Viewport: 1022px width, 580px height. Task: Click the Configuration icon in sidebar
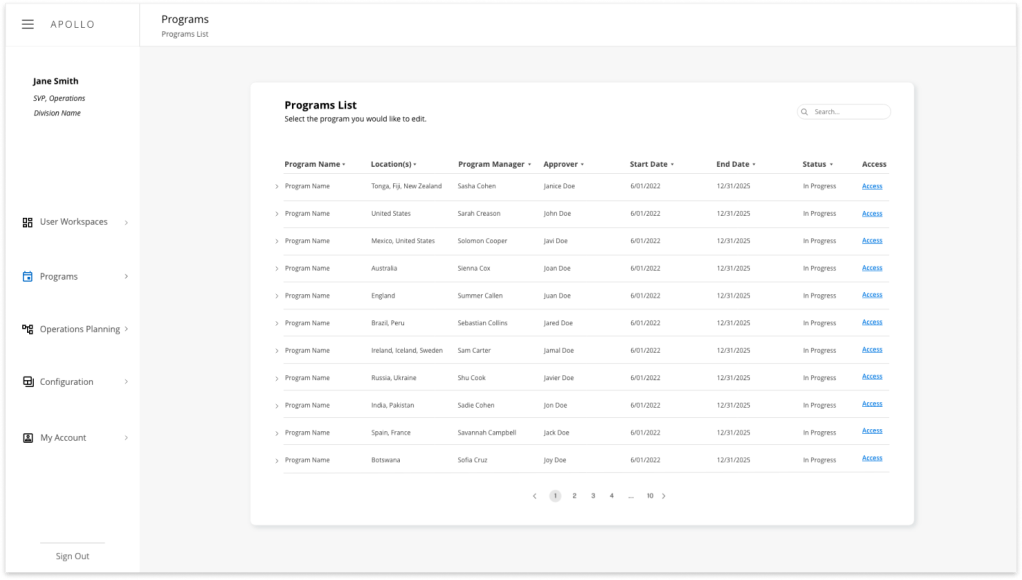28,382
